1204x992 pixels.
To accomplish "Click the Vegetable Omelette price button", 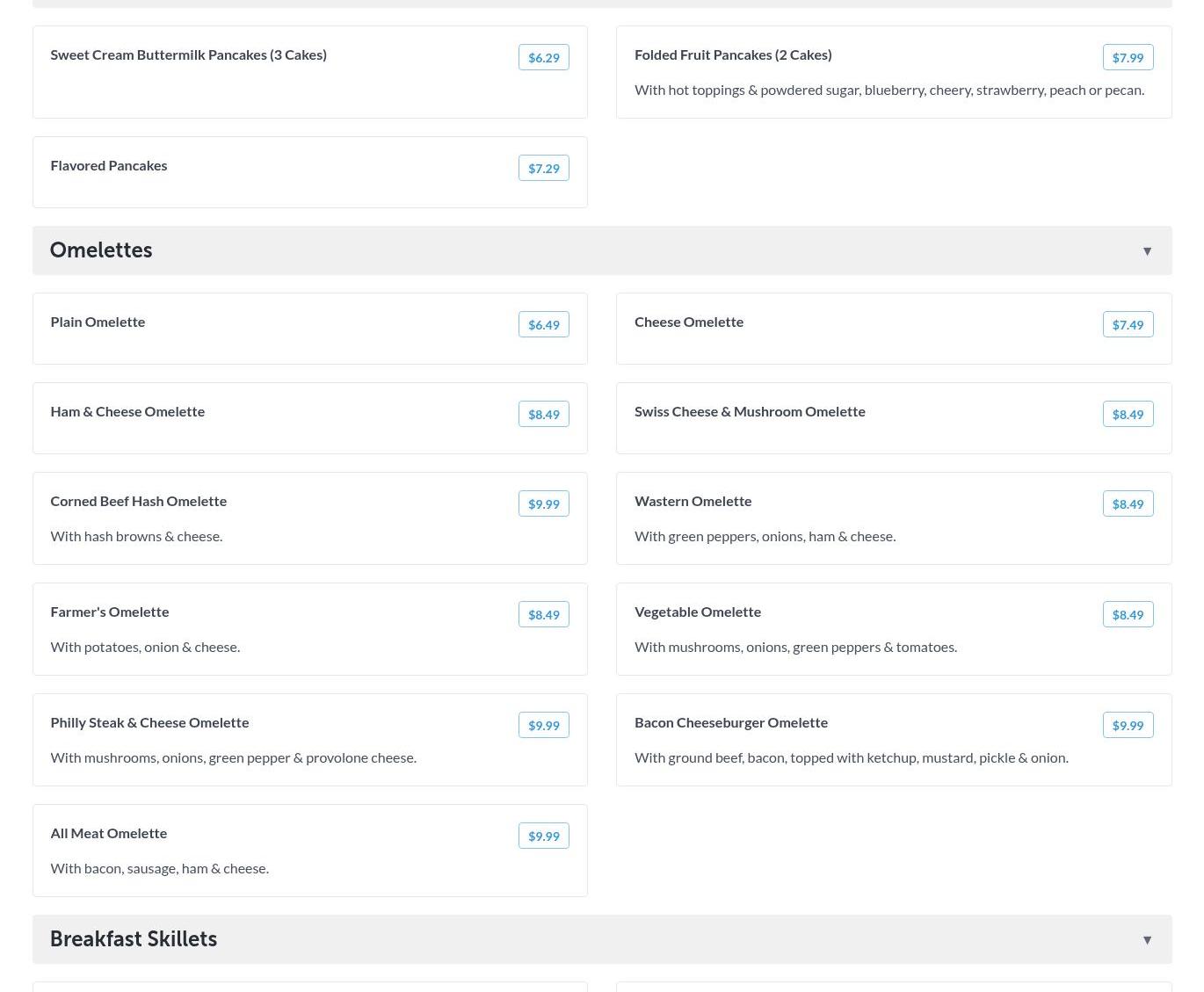I will pyautogui.click(x=1128, y=614).
